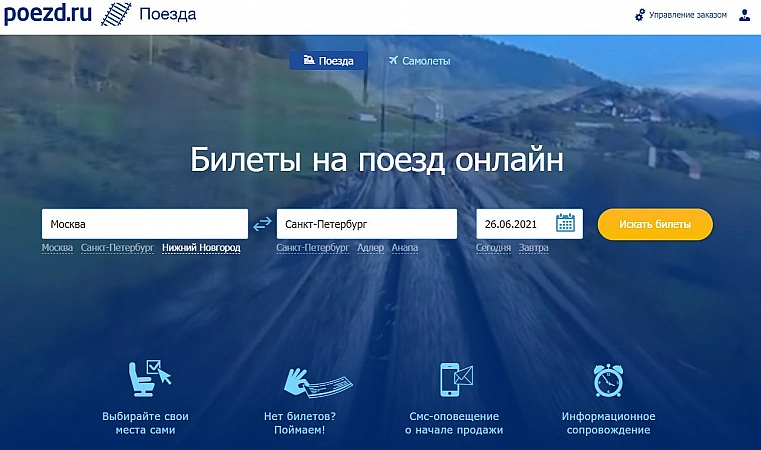The height and width of the screenshot is (450, 761).
Task: Switch to the Самолеты tab
Action: pos(419,61)
